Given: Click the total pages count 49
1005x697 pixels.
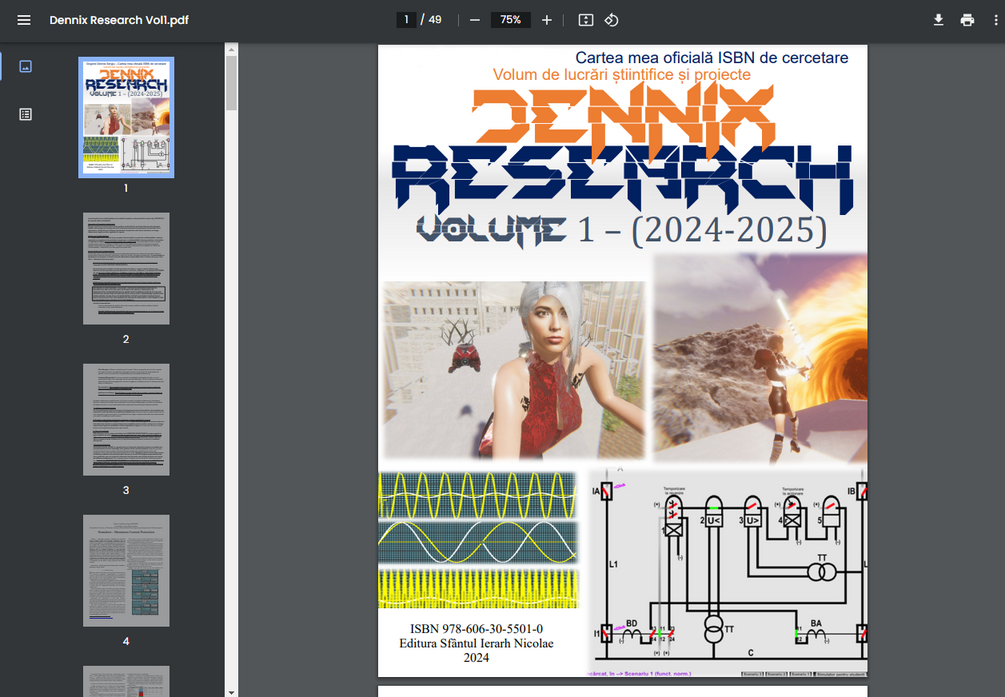Looking at the screenshot, I should click(435, 20).
